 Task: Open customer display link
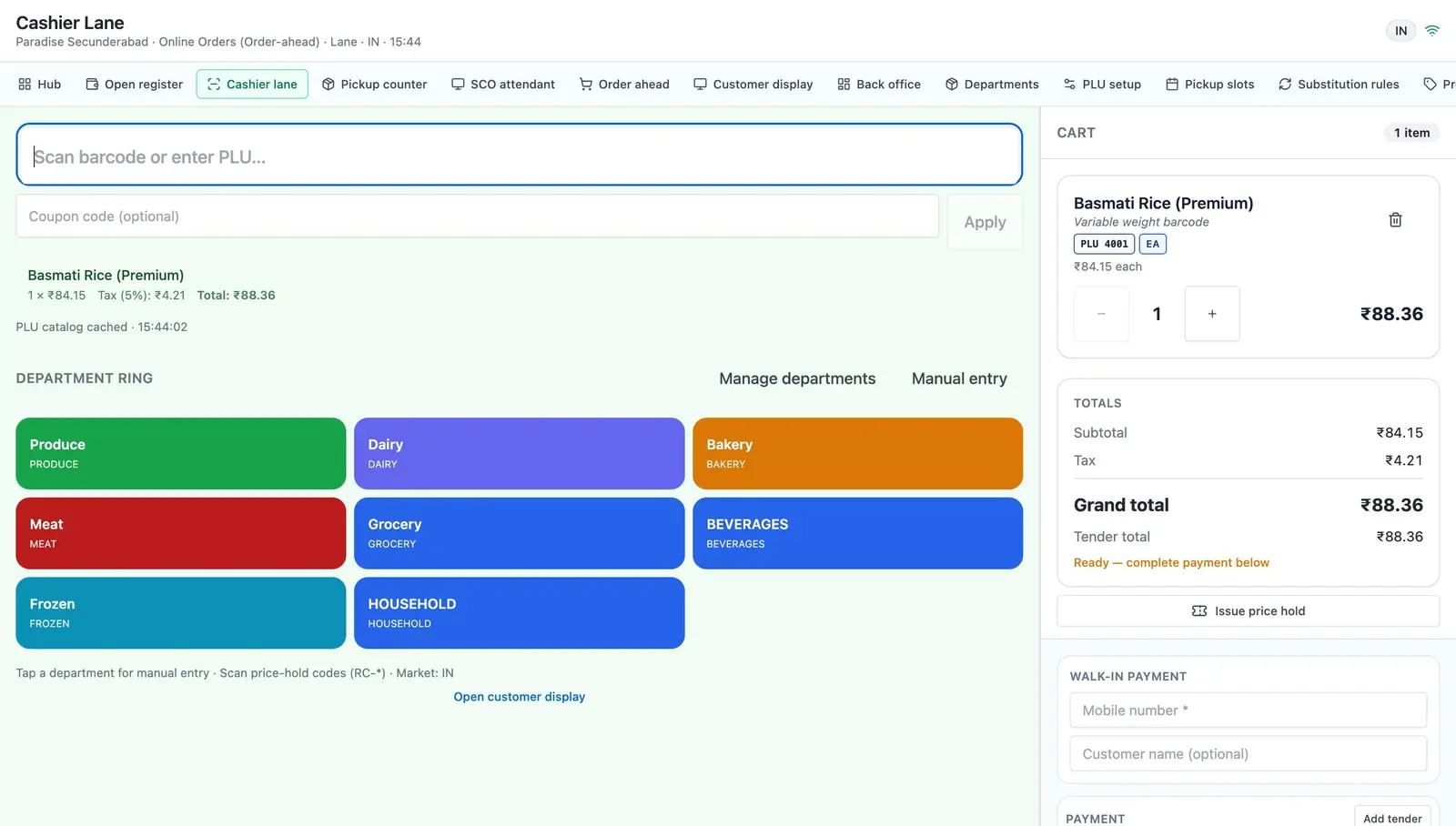click(520, 697)
